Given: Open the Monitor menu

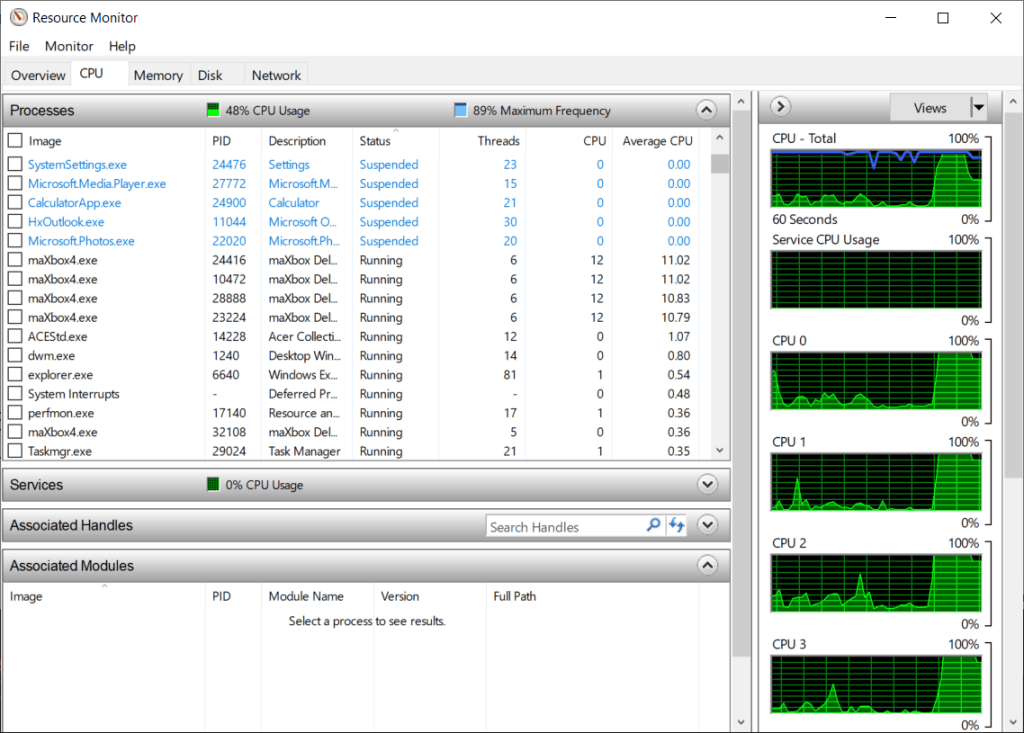Looking at the screenshot, I should tap(69, 46).
